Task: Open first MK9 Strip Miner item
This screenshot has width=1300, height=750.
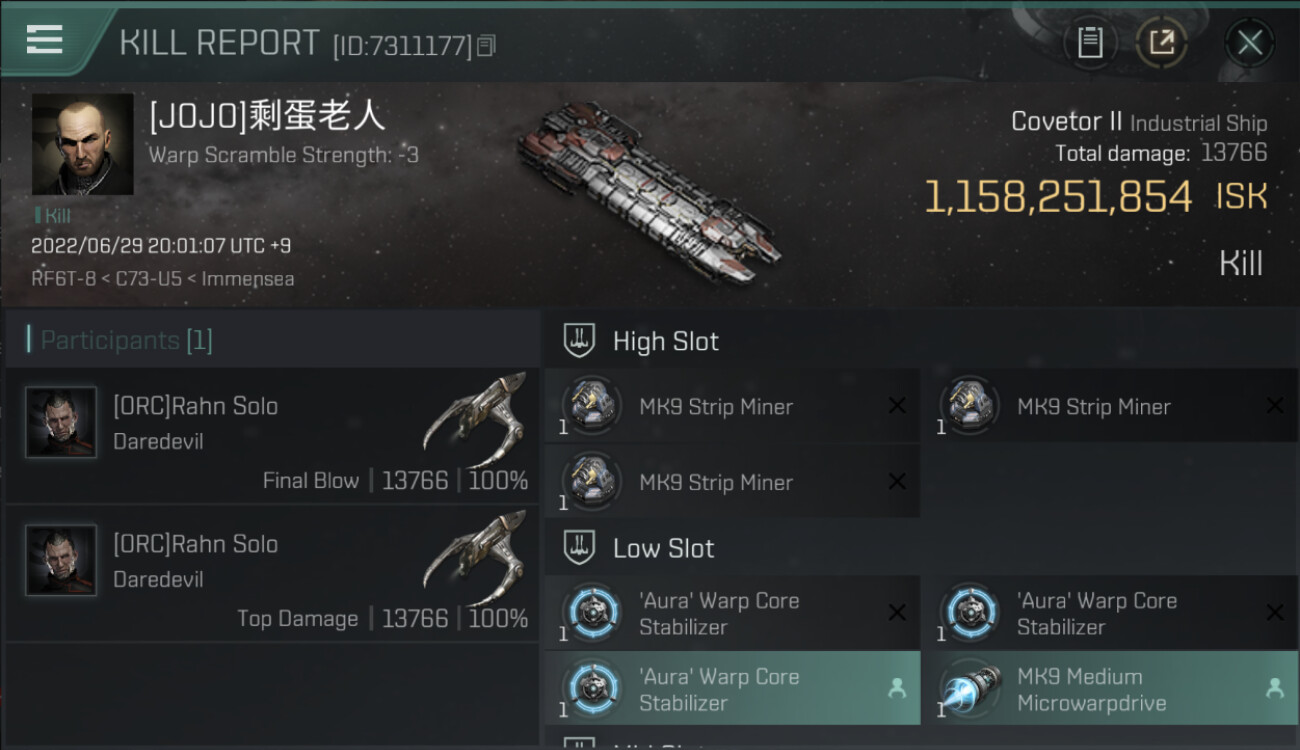Action: [732, 406]
